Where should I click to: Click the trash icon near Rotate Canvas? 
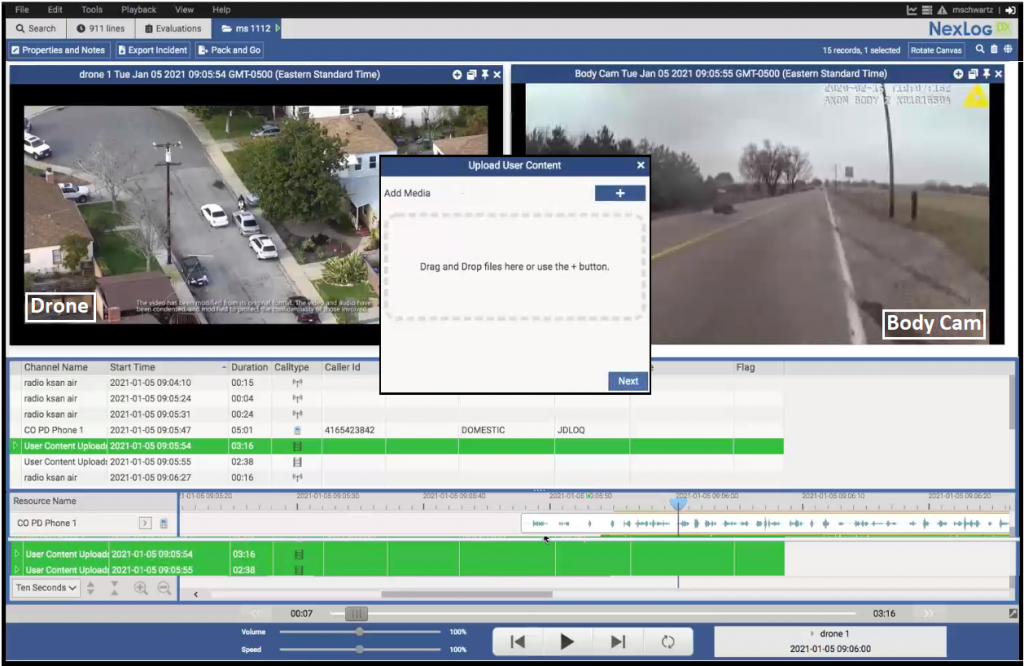994,49
